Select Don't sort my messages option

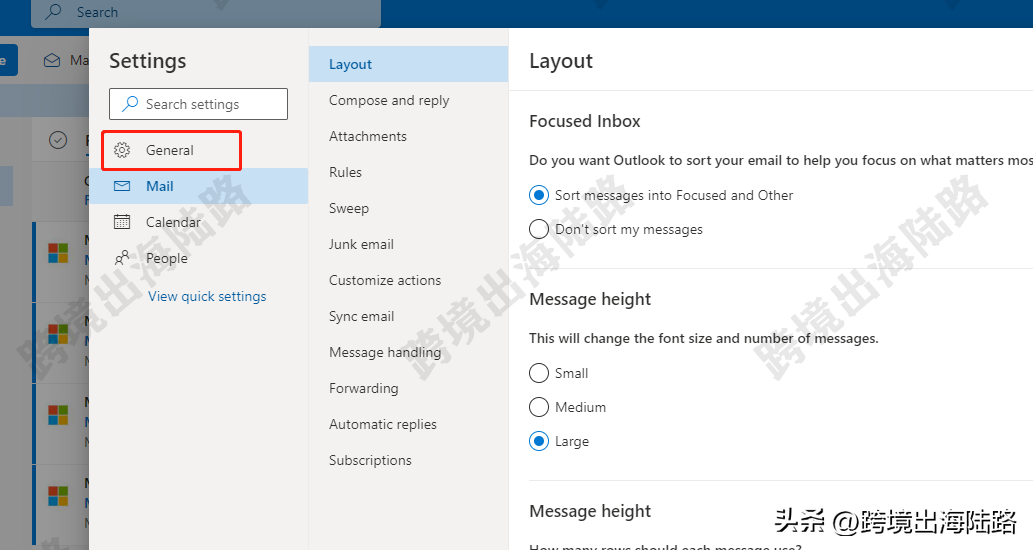click(539, 229)
